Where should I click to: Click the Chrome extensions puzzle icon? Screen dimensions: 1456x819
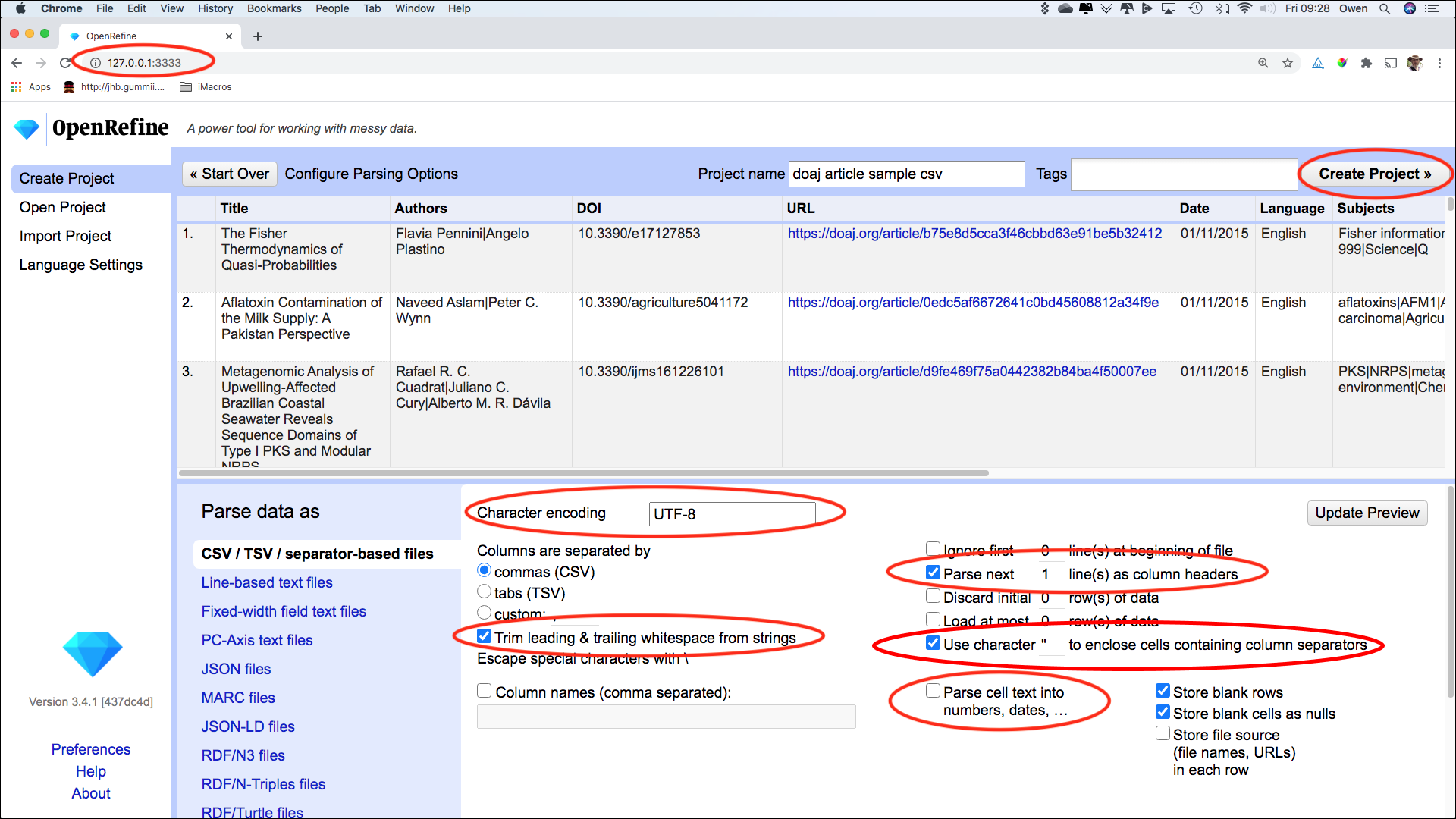(1365, 63)
